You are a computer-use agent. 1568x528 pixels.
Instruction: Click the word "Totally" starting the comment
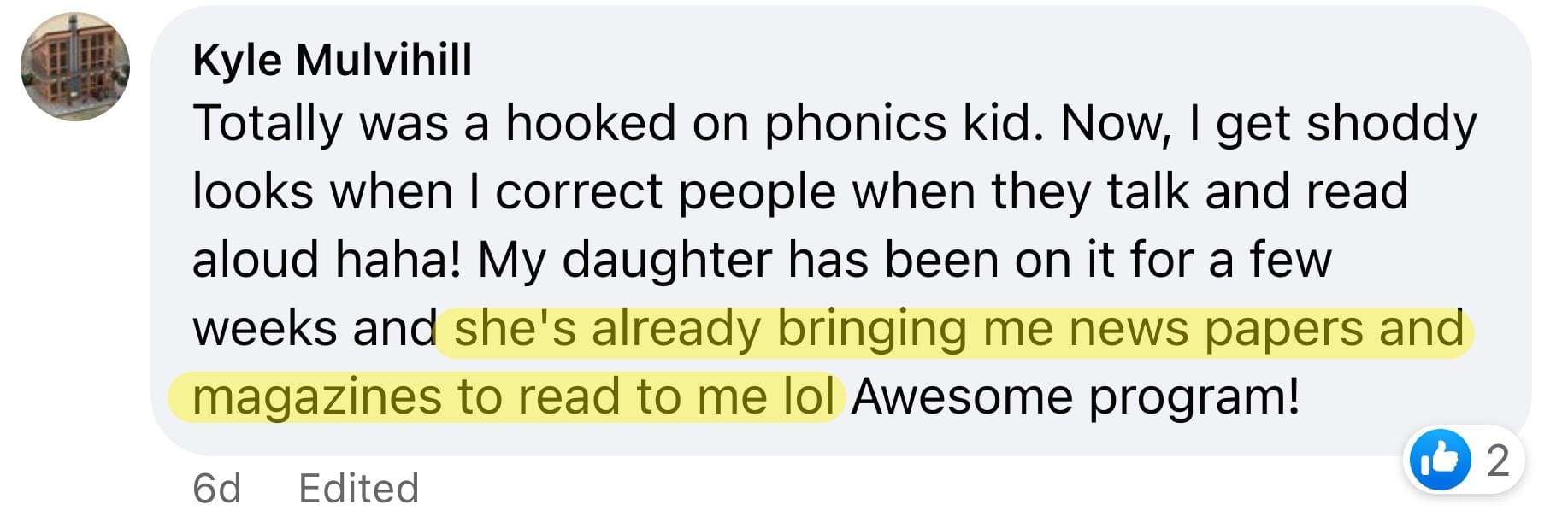(x=268, y=124)
